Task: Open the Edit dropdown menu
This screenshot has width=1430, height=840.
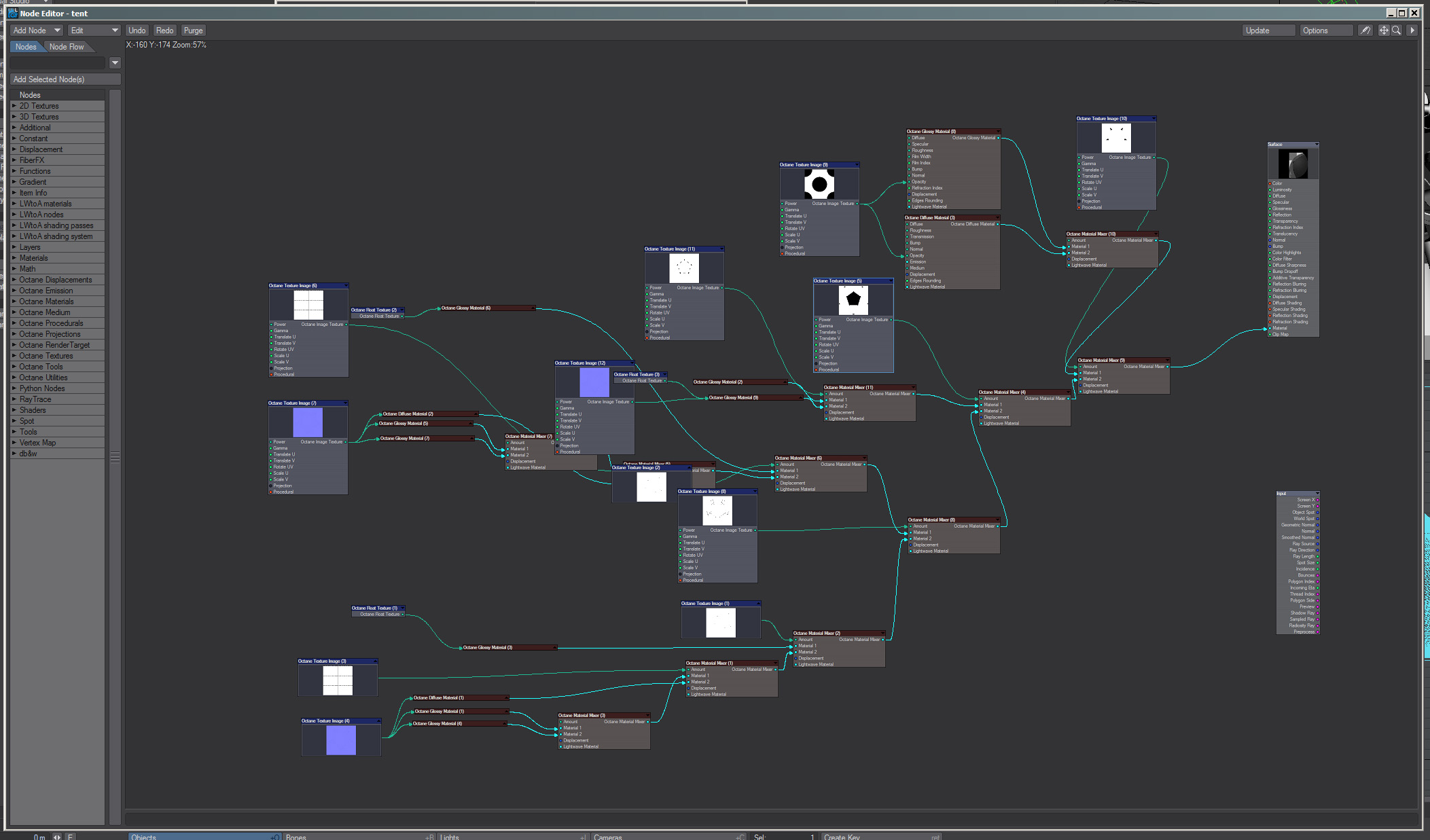Action: 94,31
